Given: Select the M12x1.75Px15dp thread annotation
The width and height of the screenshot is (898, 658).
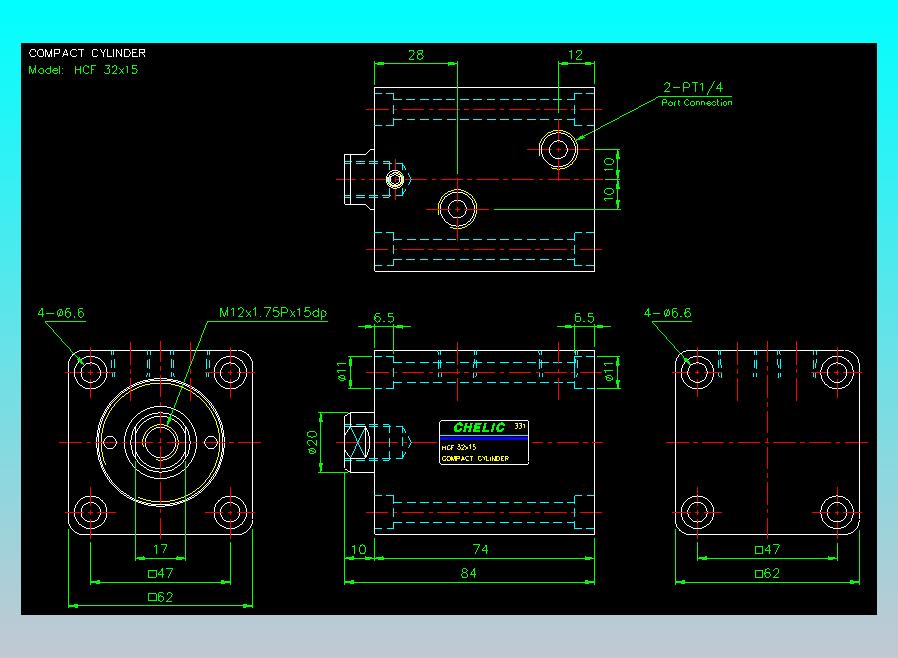Looking at the screenshot, I should 273,313.
